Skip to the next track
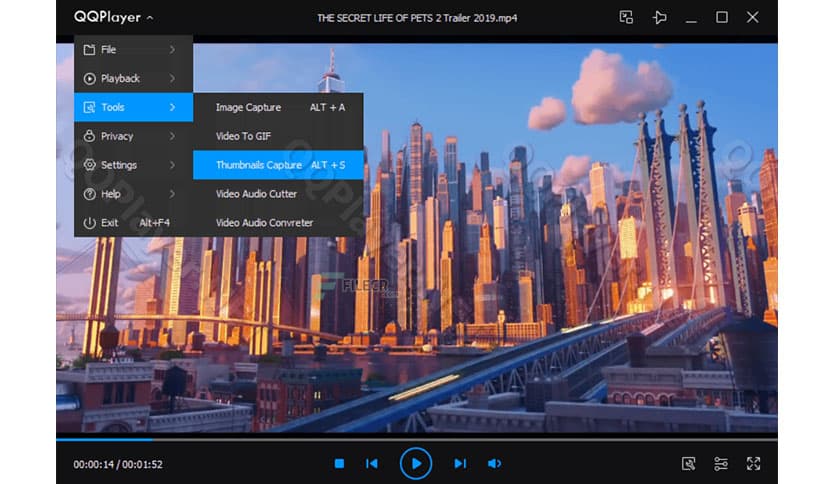The image size is (836, 484). coord(460,464)
